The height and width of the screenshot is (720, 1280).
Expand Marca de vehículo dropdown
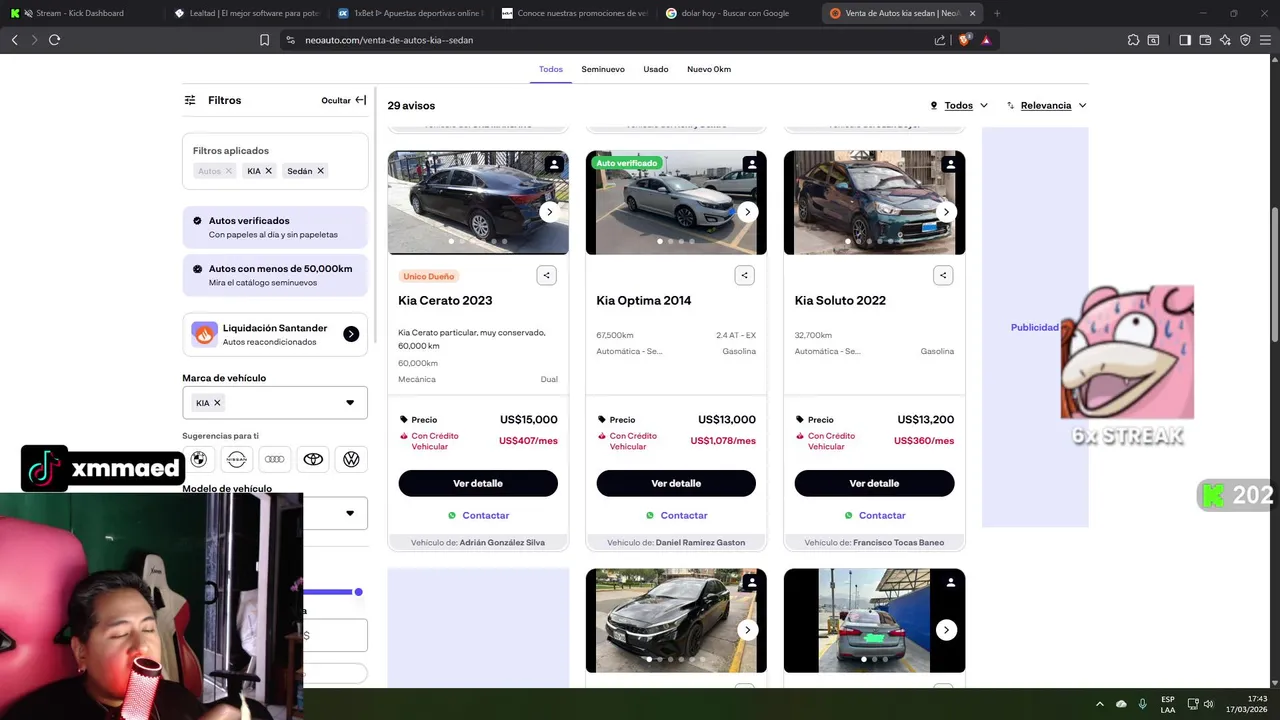(350, 403)
